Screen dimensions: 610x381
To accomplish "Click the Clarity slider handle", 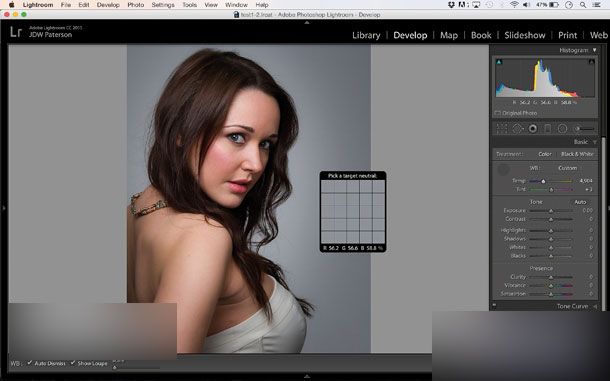I will [551, 277].
